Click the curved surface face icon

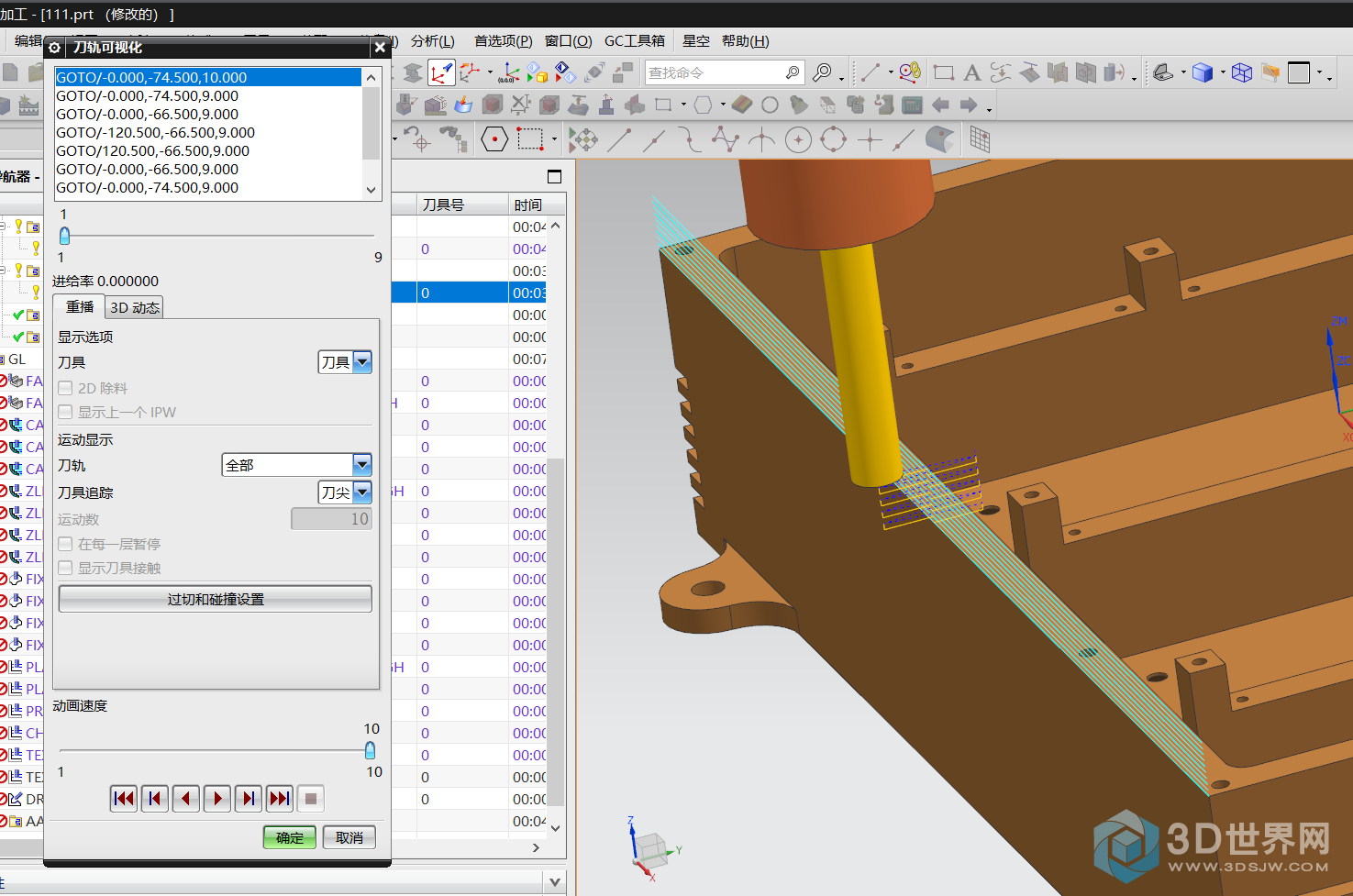(x=940, y=140)
